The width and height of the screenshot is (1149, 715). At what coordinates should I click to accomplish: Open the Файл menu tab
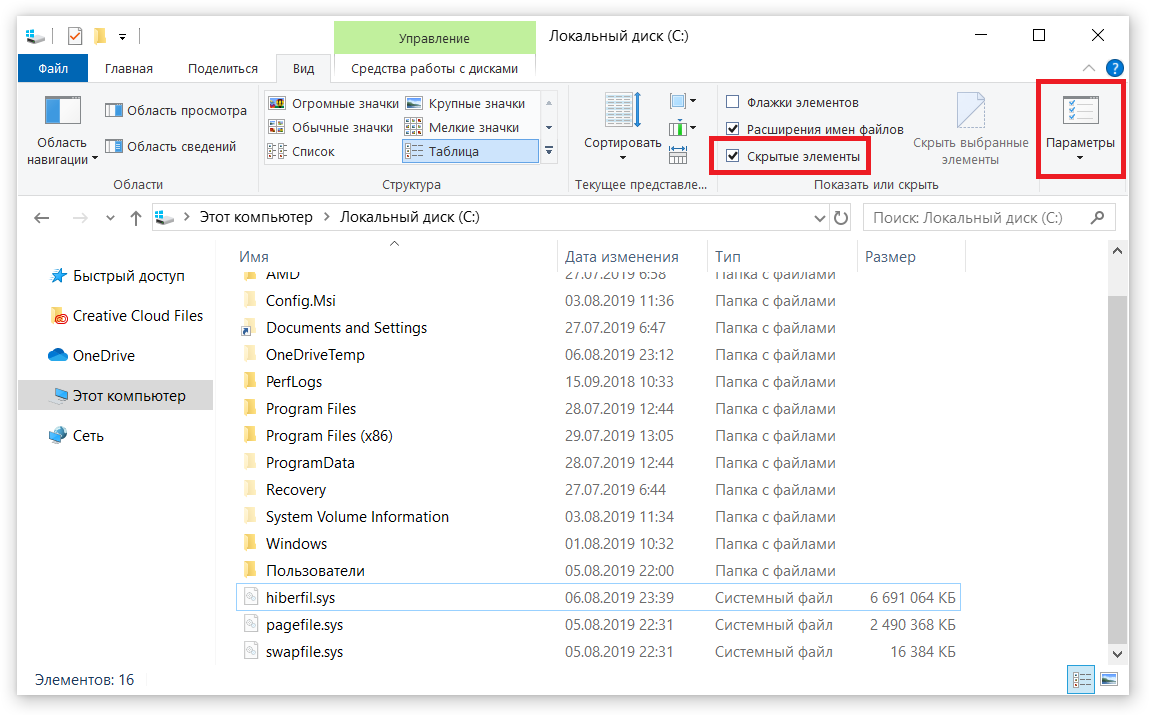tap(53, 69)
